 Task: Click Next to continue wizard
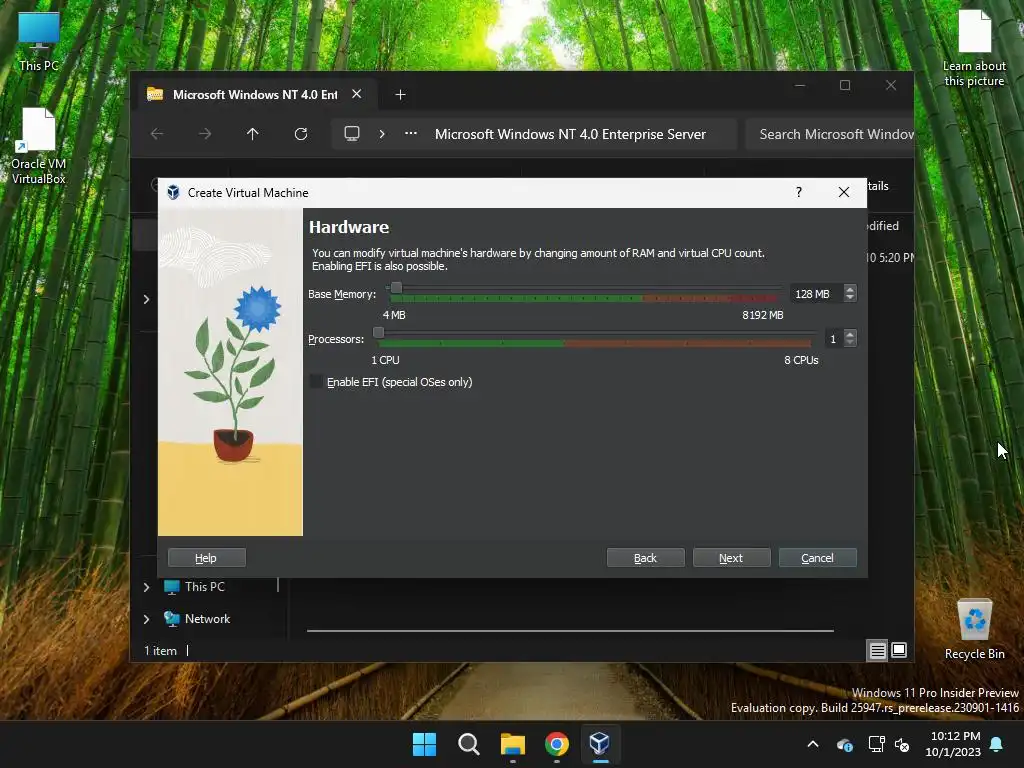[x=731, y=558]
